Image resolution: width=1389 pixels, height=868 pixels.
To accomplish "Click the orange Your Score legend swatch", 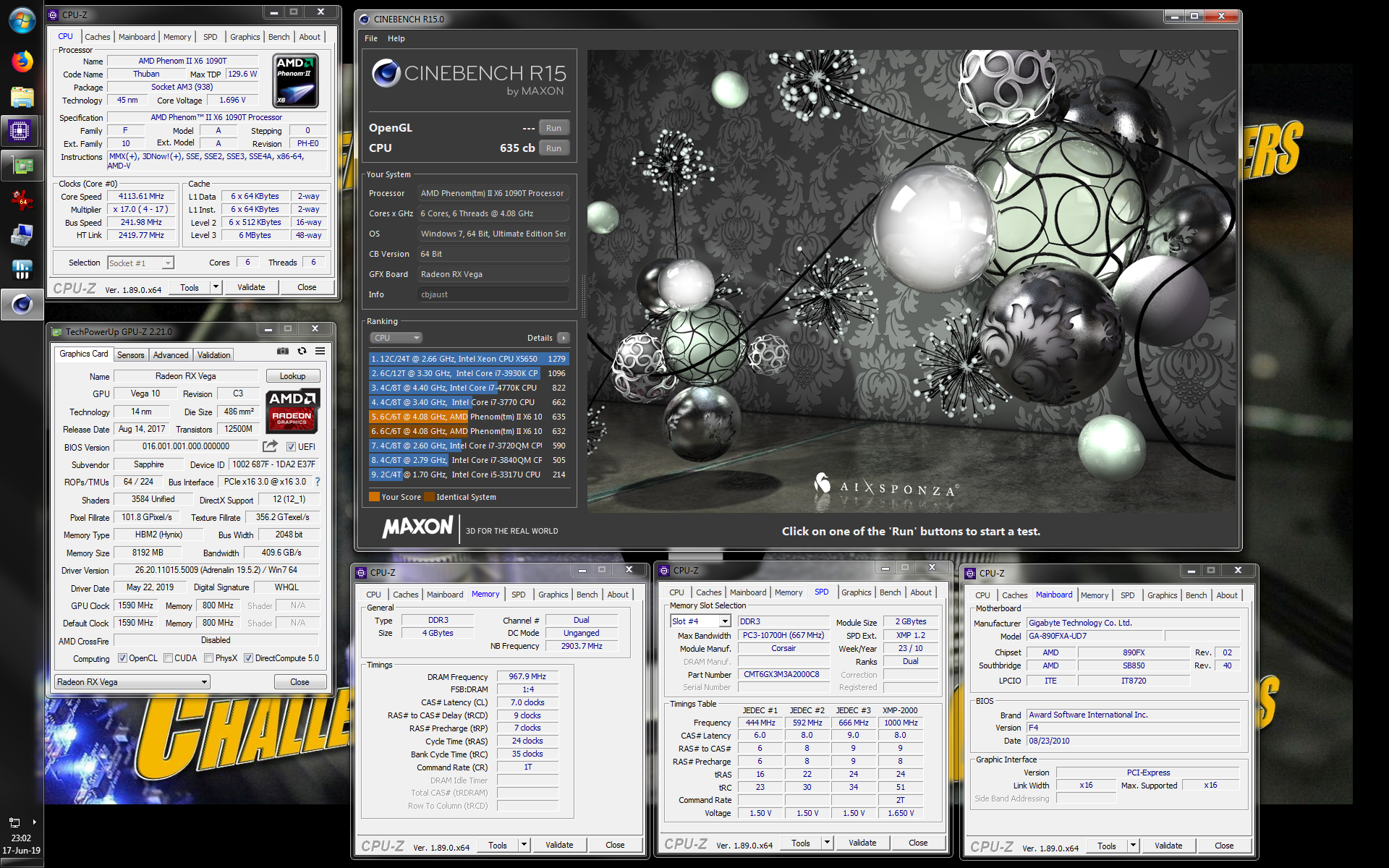I will [x=374, y=497].
